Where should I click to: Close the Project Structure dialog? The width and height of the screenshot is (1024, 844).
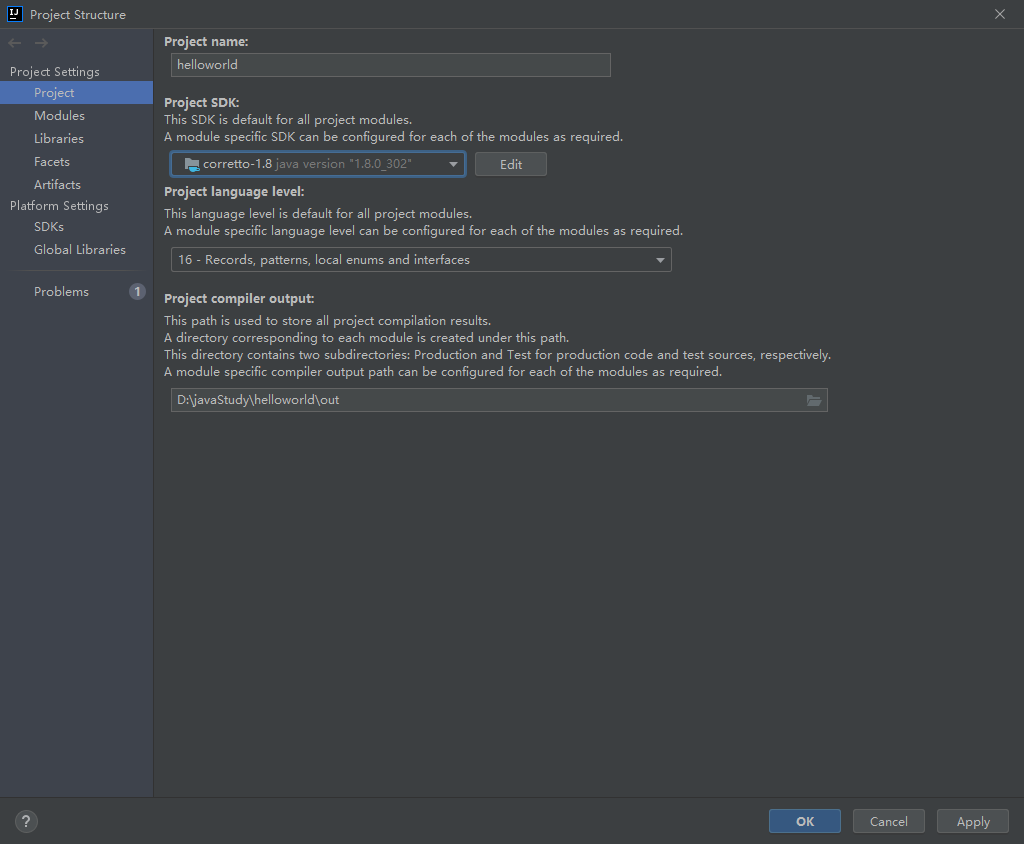(x=1000, y=14)
